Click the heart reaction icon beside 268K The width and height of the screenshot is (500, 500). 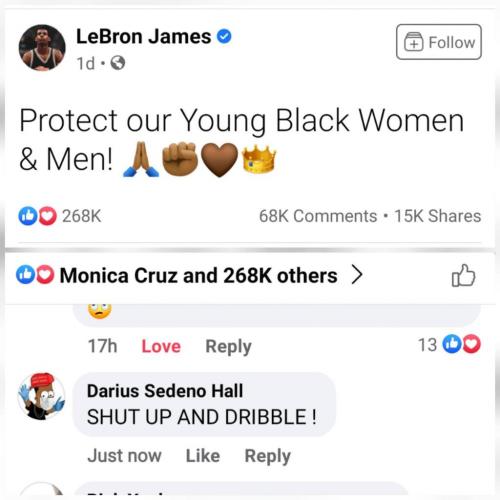coord(47,216)
